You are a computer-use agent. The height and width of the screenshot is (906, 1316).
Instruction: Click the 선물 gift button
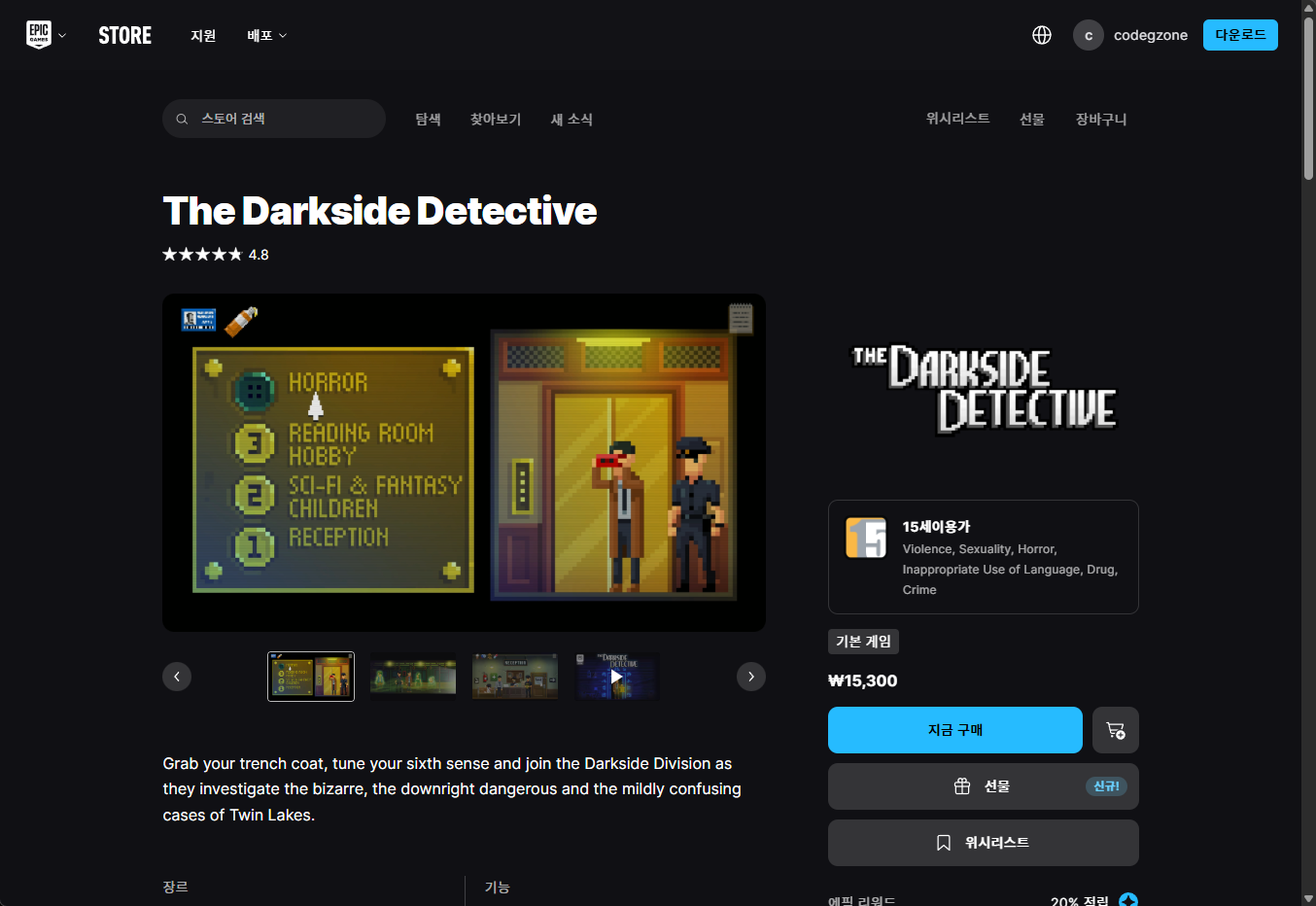pos(984,786)
